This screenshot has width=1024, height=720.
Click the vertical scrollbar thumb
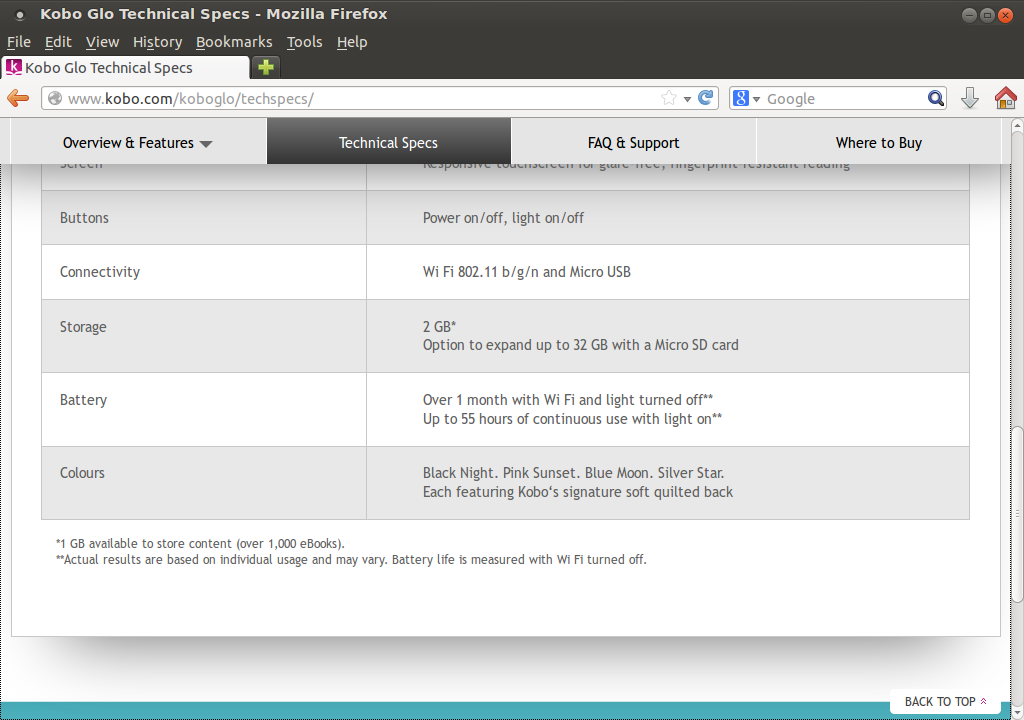click(x=1017, y=514)
